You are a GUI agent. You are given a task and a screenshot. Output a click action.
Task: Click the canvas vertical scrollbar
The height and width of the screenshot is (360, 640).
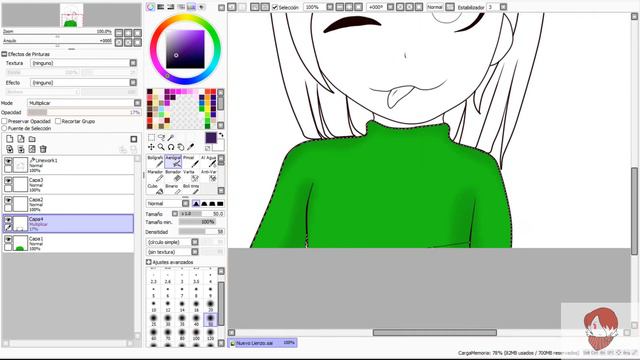coord(635,211)
